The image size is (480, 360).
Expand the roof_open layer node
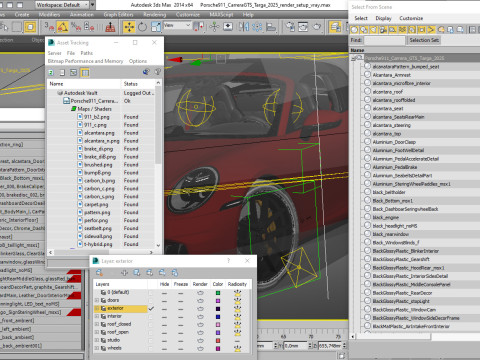click(x=97, y=332)
